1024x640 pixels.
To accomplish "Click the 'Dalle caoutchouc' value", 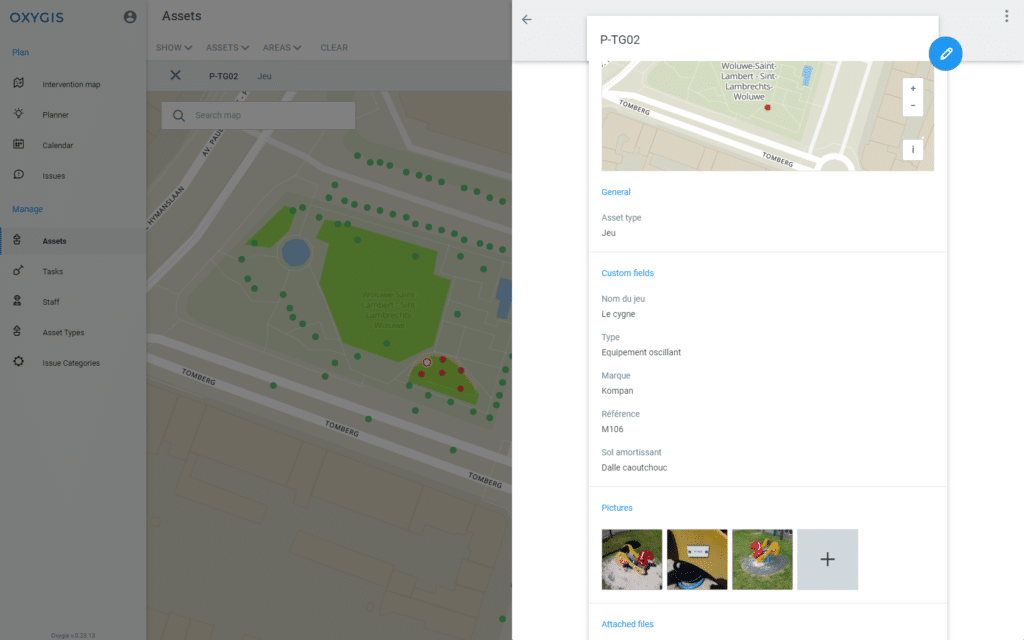I will tap(634, 468).
